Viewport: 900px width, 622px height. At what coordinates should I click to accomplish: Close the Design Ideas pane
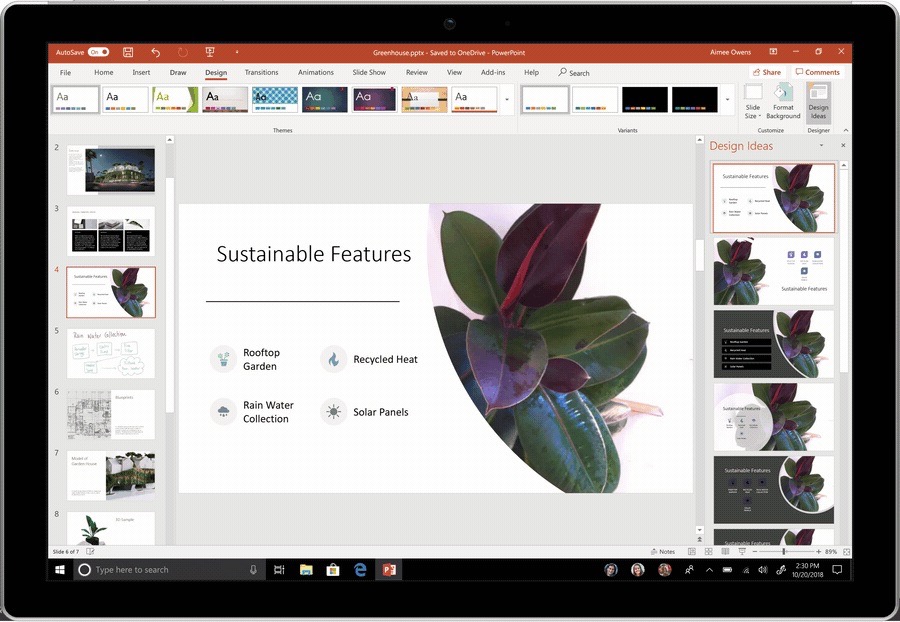coord(843,146)
